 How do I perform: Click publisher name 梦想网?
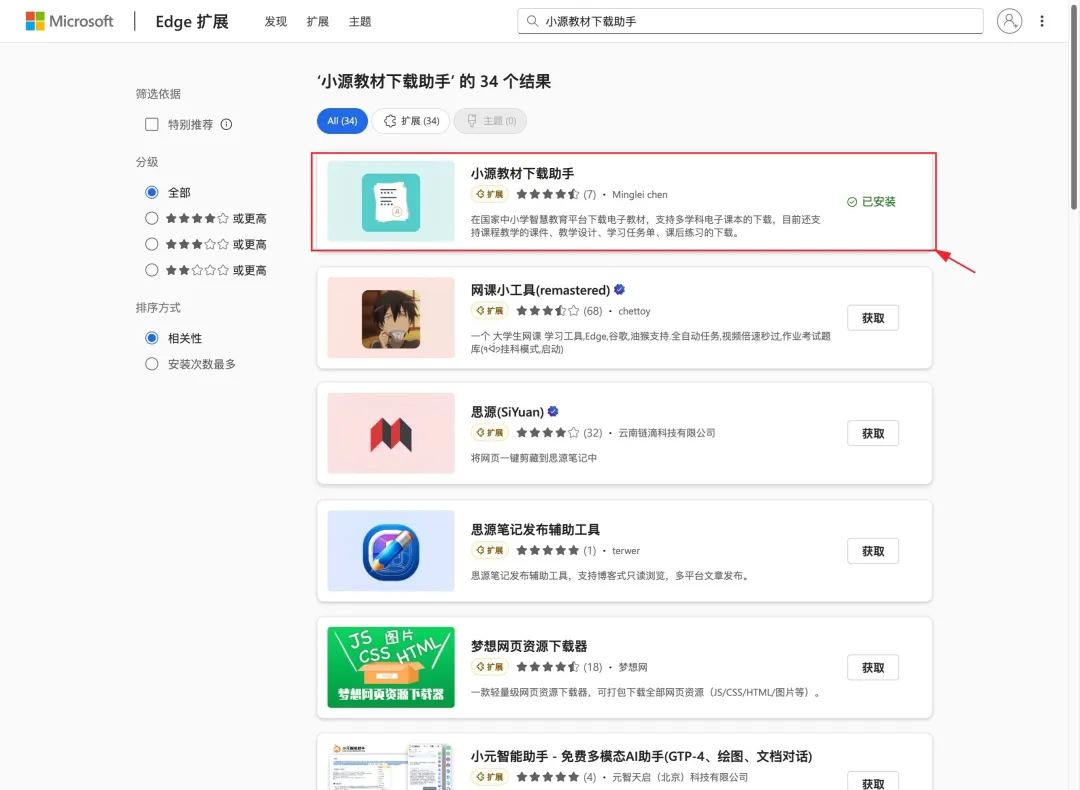632,667
